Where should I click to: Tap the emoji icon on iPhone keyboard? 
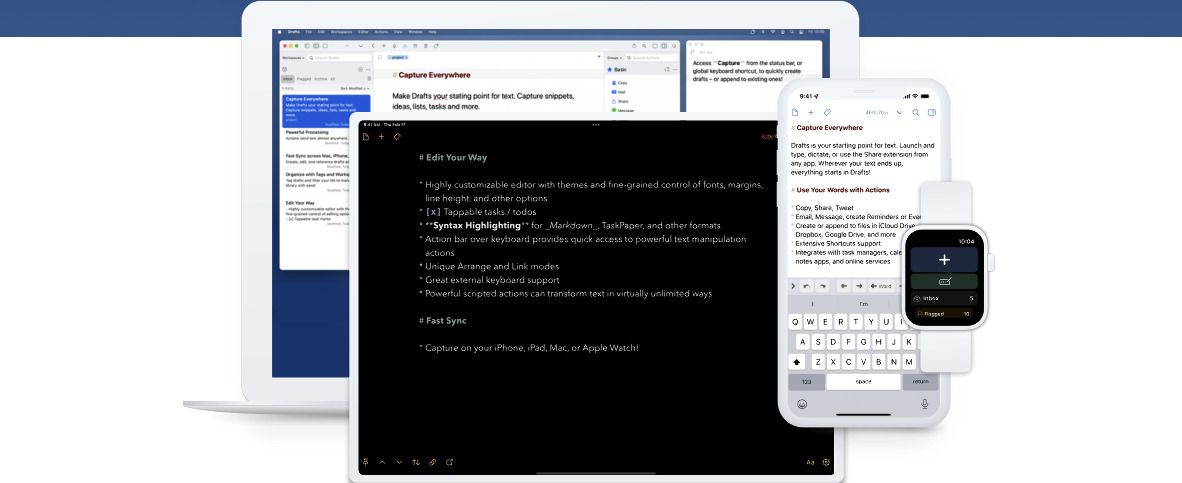[801, 404]
